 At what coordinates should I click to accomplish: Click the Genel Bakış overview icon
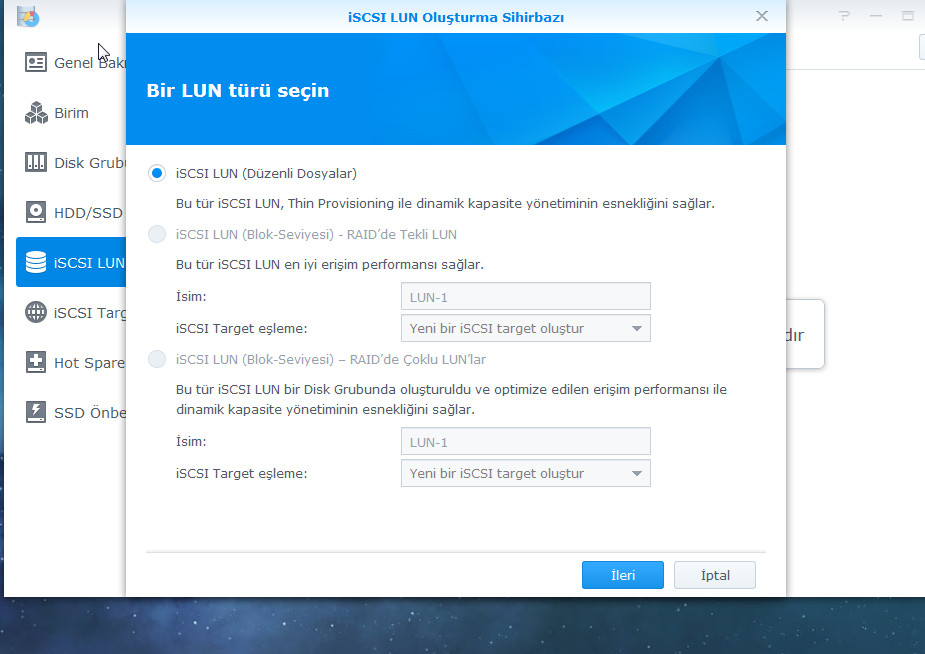coord(36,62)
